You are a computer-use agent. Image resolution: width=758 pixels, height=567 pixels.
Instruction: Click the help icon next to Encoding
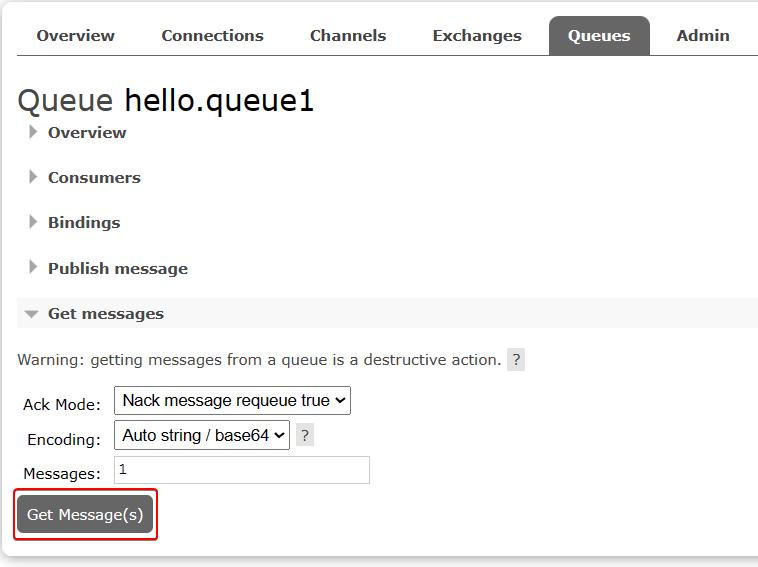[305, 435]
